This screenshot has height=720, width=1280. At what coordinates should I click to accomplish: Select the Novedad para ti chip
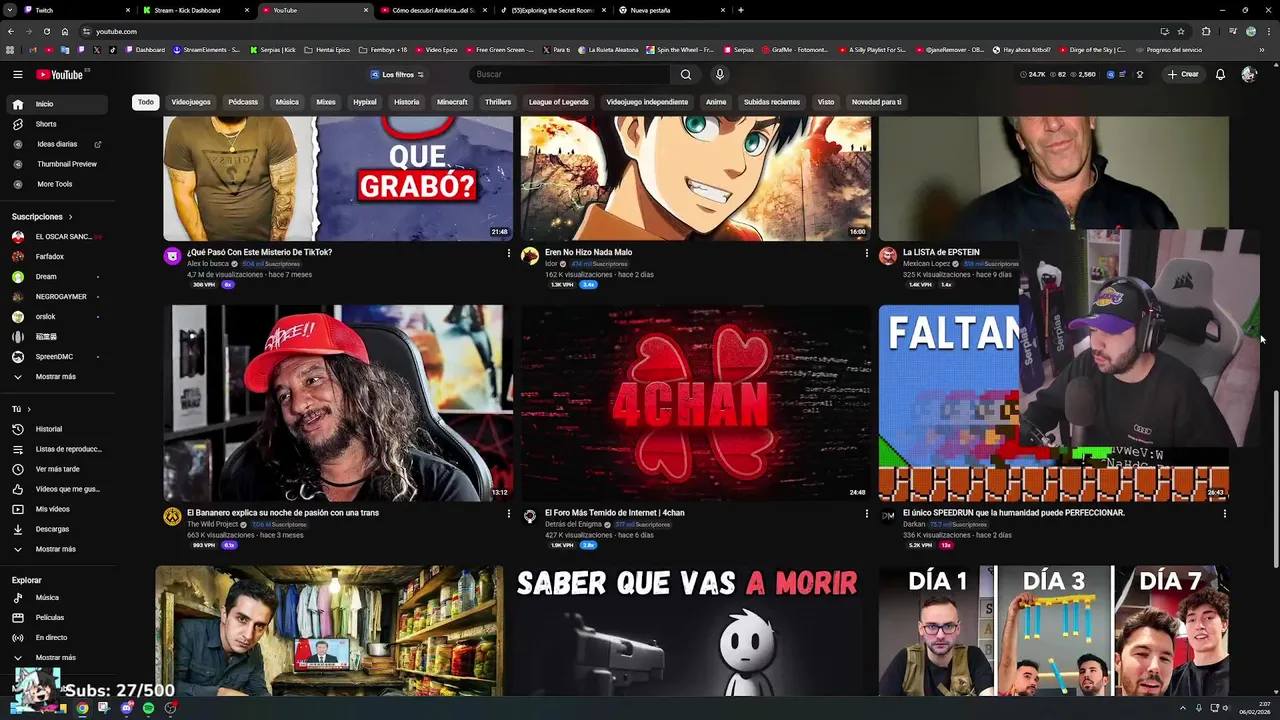click(876, 102)
